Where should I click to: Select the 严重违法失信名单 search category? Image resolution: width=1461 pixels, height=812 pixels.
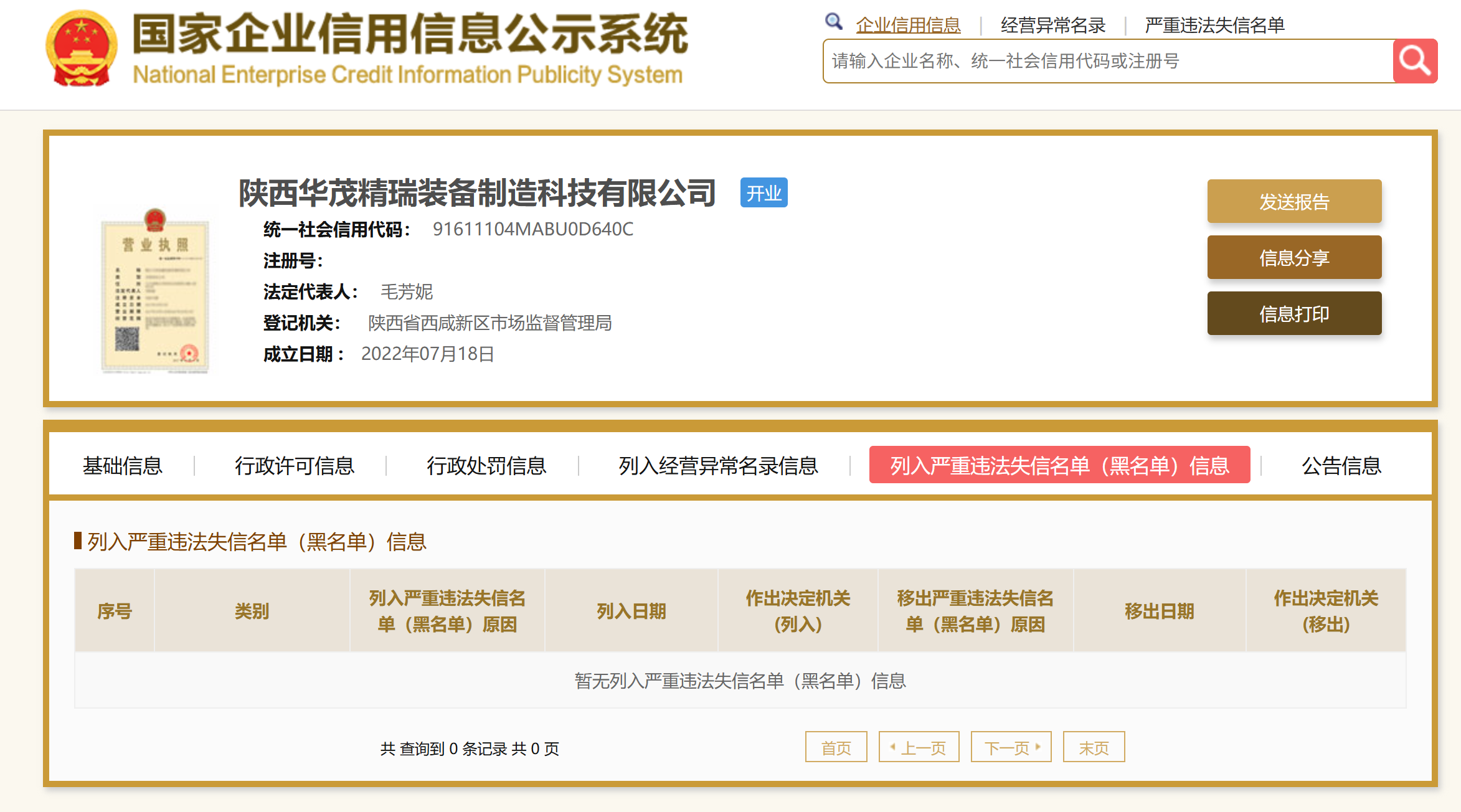click(x=1214, y=25)
